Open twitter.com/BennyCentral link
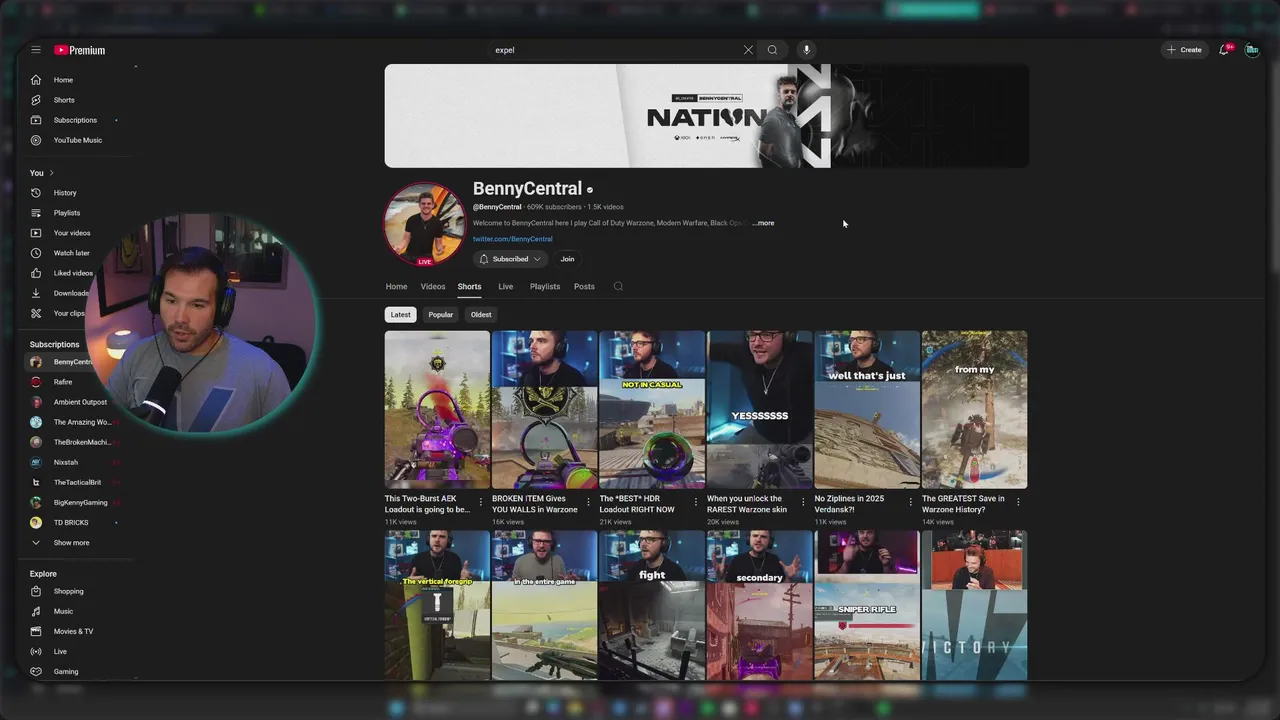 coord(512,240)
